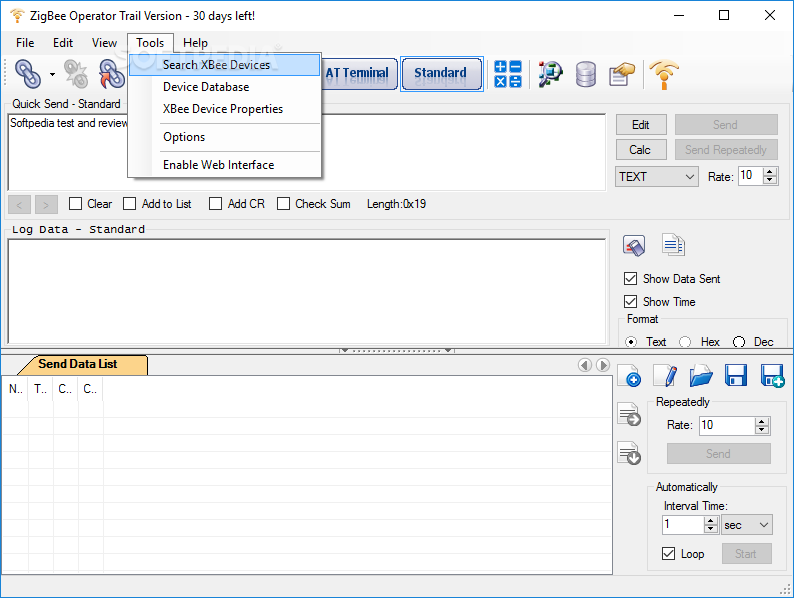Click the connect chain-link toolbar icon
794x598 pixels.
tap(28, 74)
